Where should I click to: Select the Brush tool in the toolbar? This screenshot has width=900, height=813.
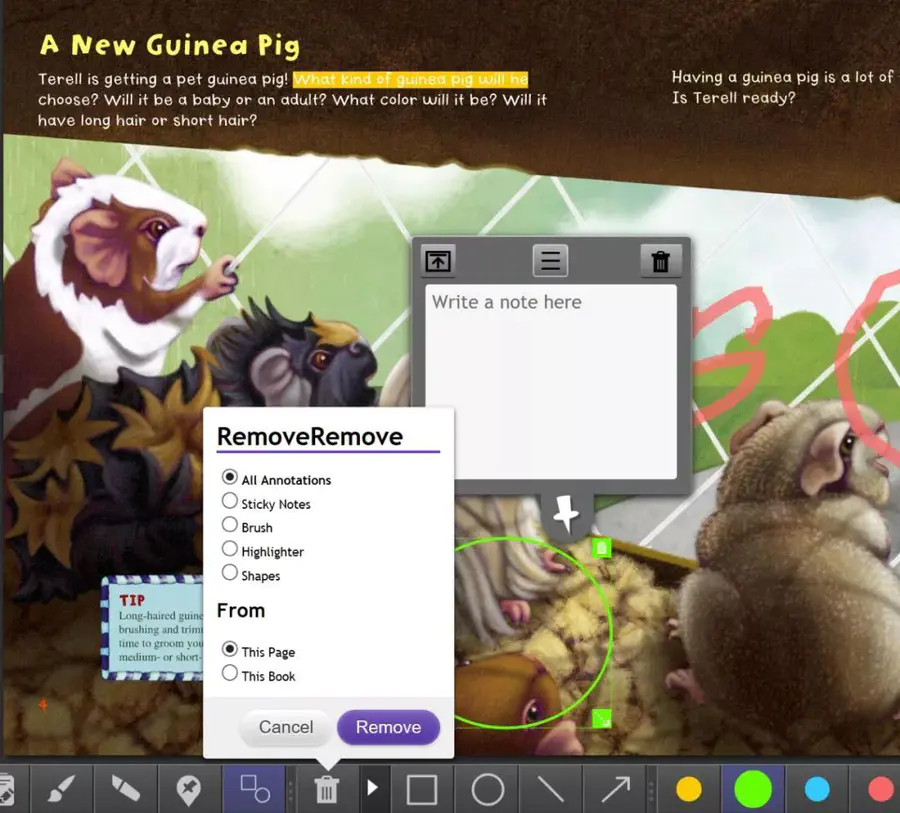[61, 790]
